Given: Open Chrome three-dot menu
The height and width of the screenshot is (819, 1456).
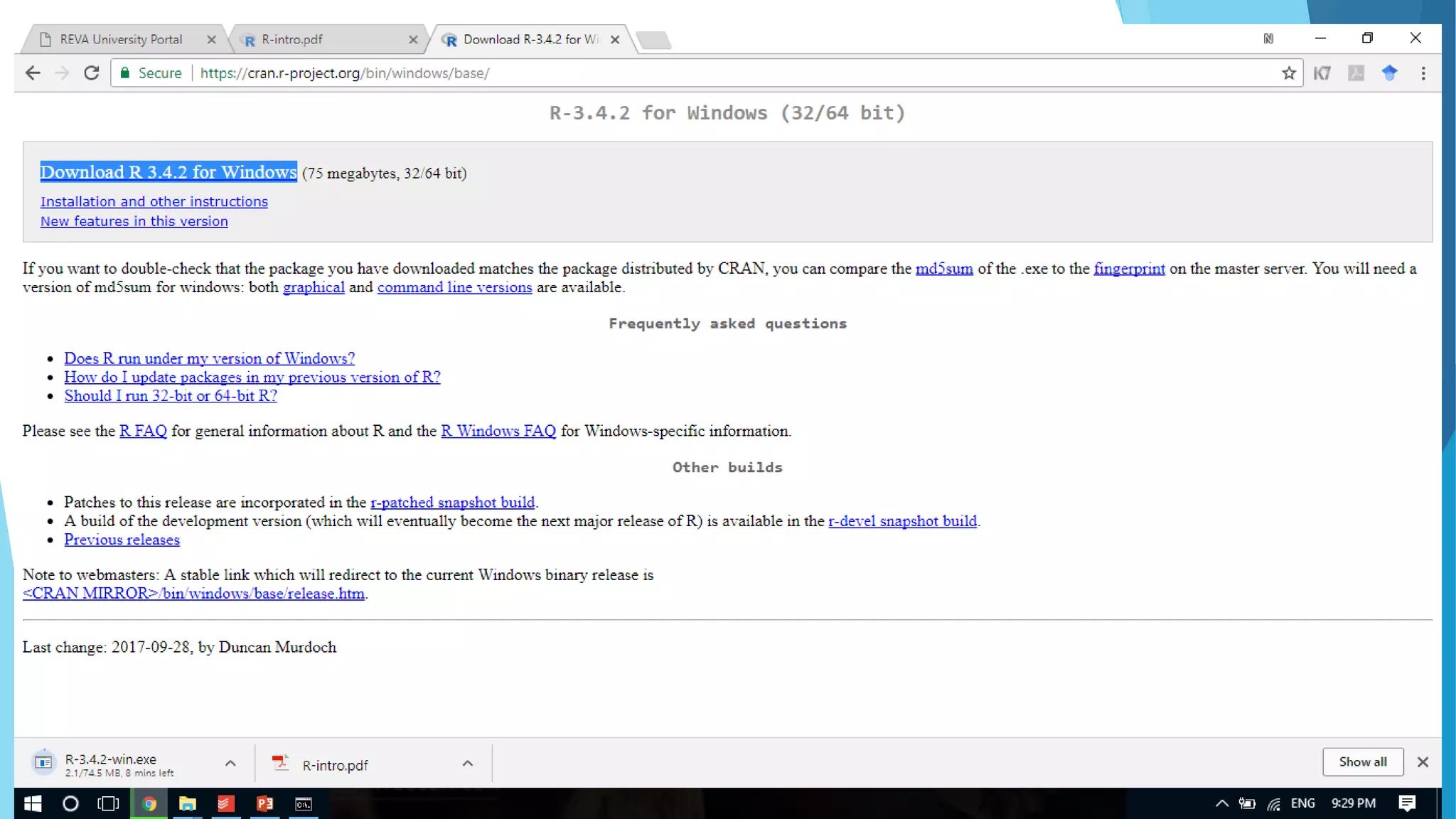Looking at the screenshot, I should pos(1423,73).
